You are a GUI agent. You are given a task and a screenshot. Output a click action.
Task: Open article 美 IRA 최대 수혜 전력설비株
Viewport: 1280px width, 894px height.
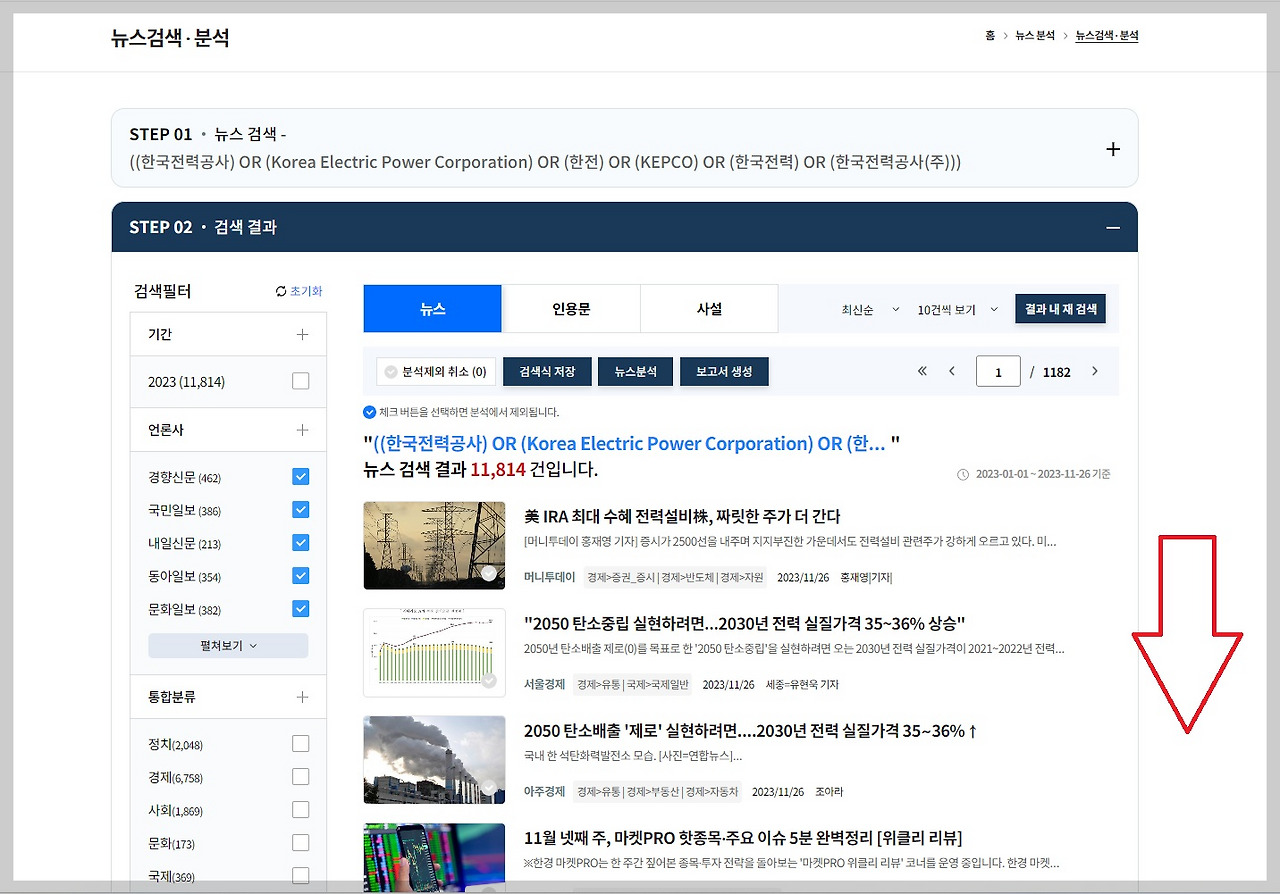pyautogui.click(x=682, y=517)
